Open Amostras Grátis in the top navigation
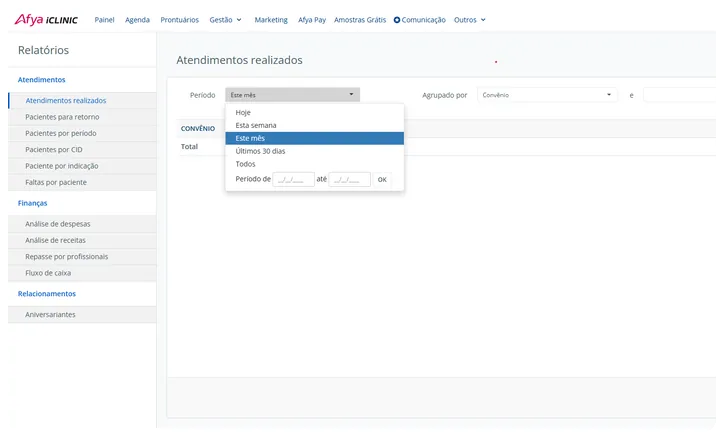The width and height of the screenshot is (724, 440). pyautogui.click(x=360, y=20)
